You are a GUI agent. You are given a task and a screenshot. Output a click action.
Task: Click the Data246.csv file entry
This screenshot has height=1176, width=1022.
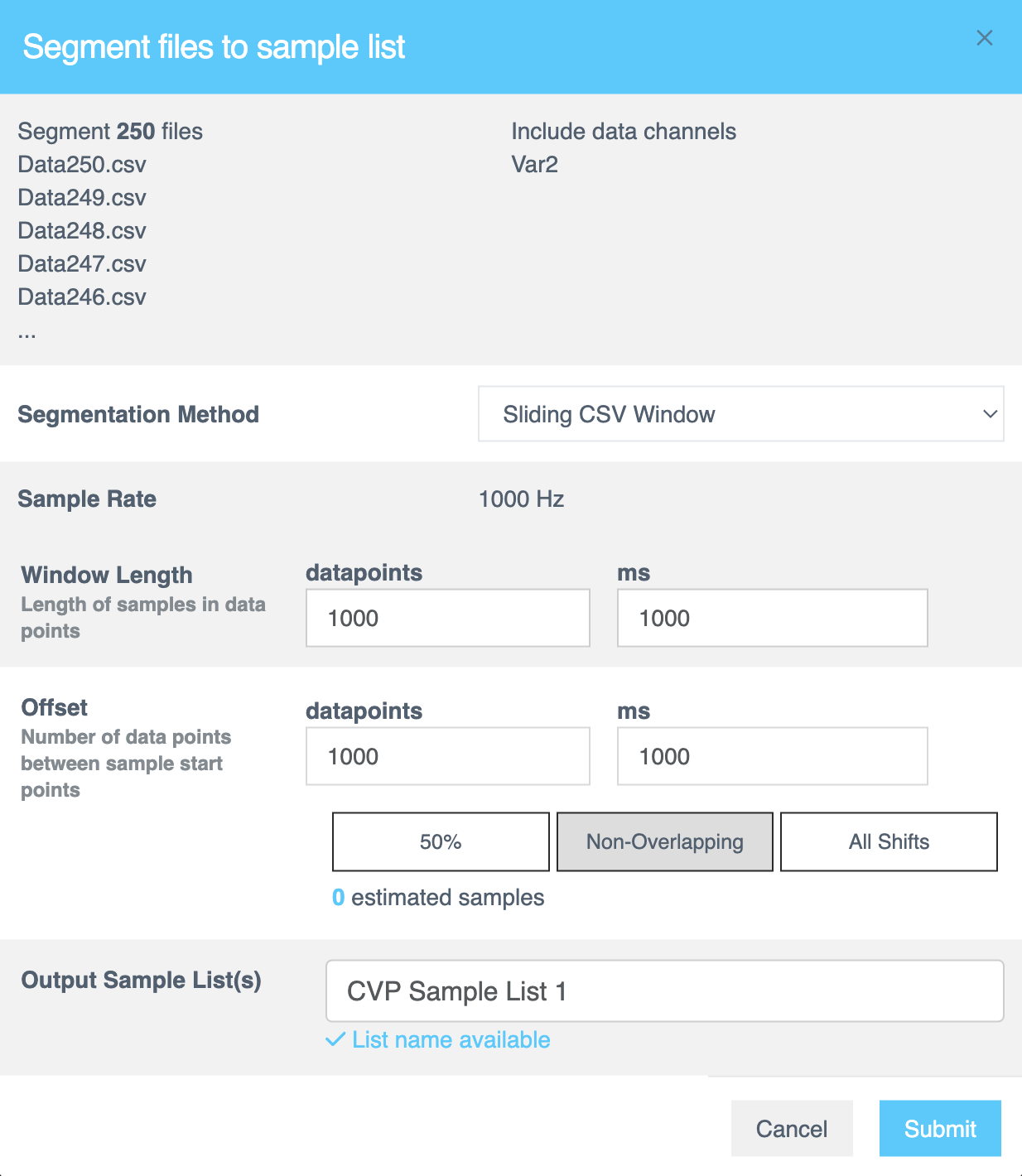(x=82, y=297)
